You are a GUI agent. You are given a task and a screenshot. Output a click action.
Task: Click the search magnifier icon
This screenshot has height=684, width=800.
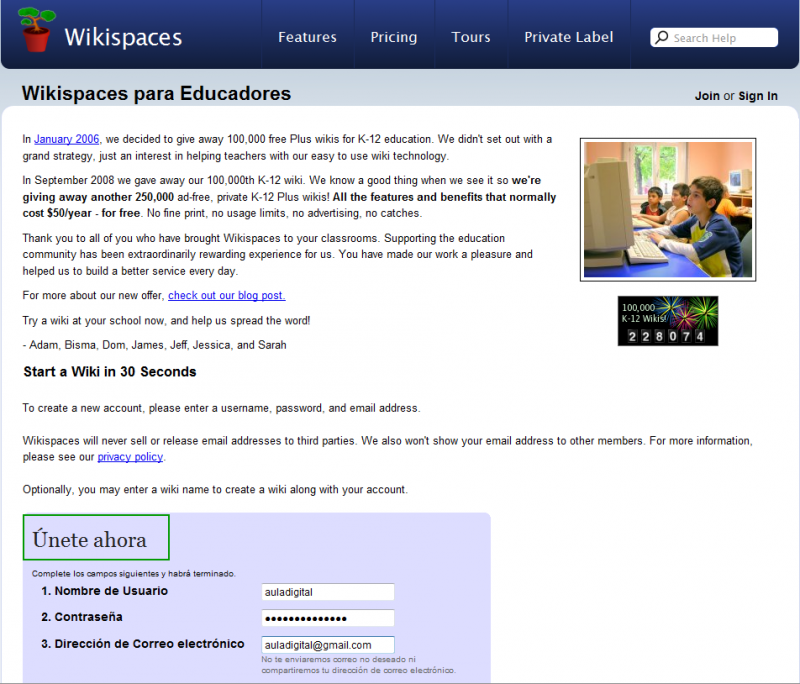click(x=662, y=37)
